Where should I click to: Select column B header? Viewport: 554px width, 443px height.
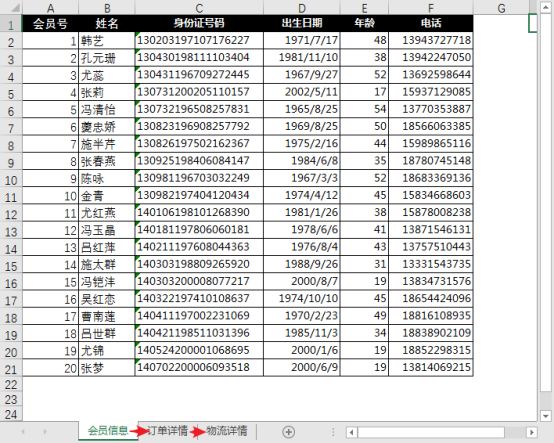click(106, 7)
